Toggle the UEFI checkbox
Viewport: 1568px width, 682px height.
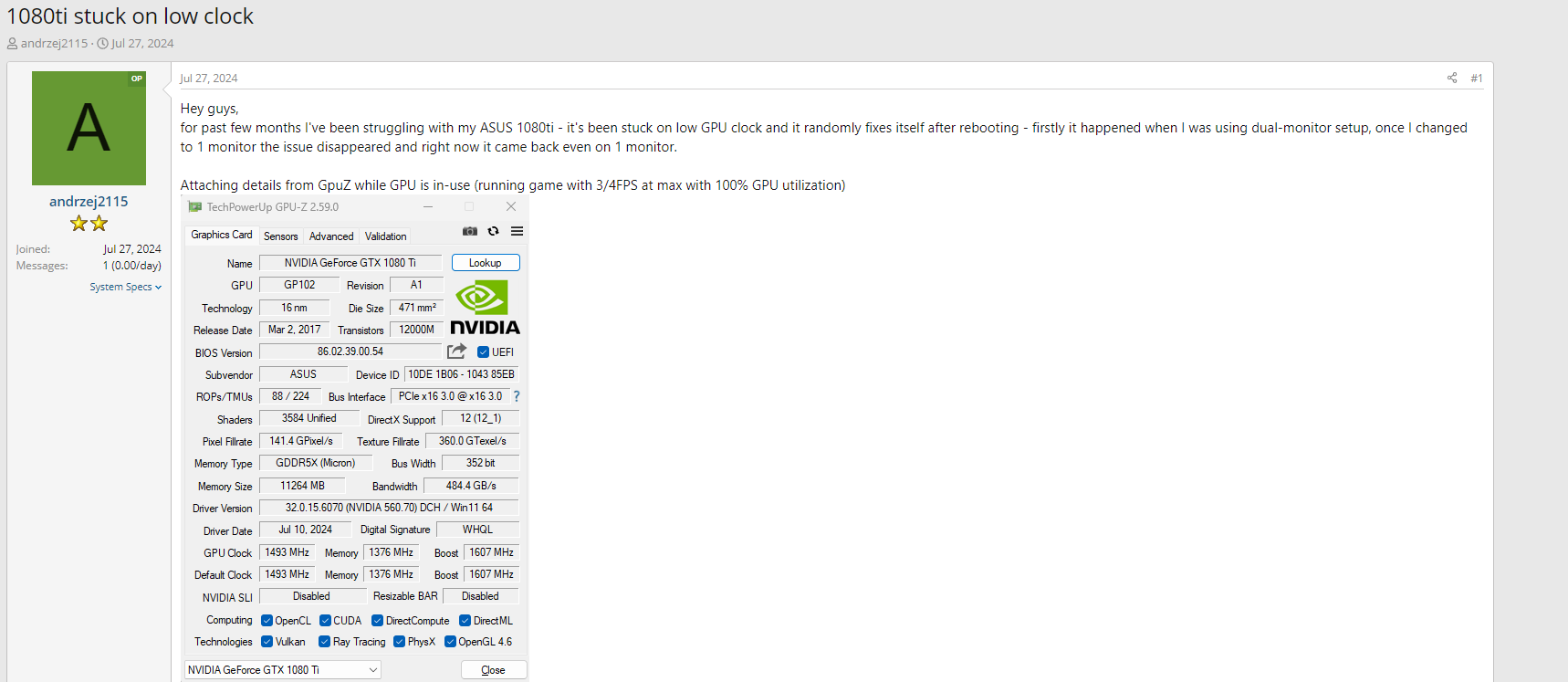click(x=484, y=352)
